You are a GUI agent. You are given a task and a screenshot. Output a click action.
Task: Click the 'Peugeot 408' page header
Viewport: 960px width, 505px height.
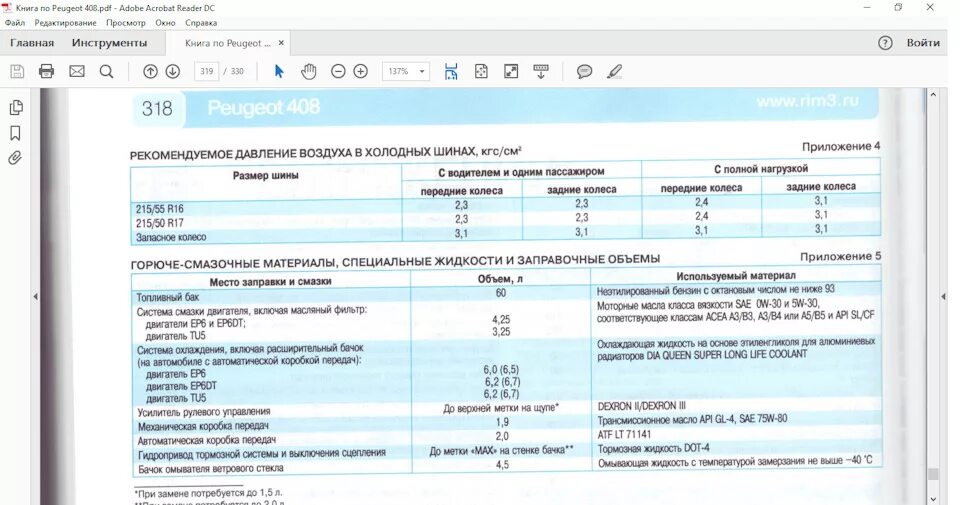[x=263, y=108]
